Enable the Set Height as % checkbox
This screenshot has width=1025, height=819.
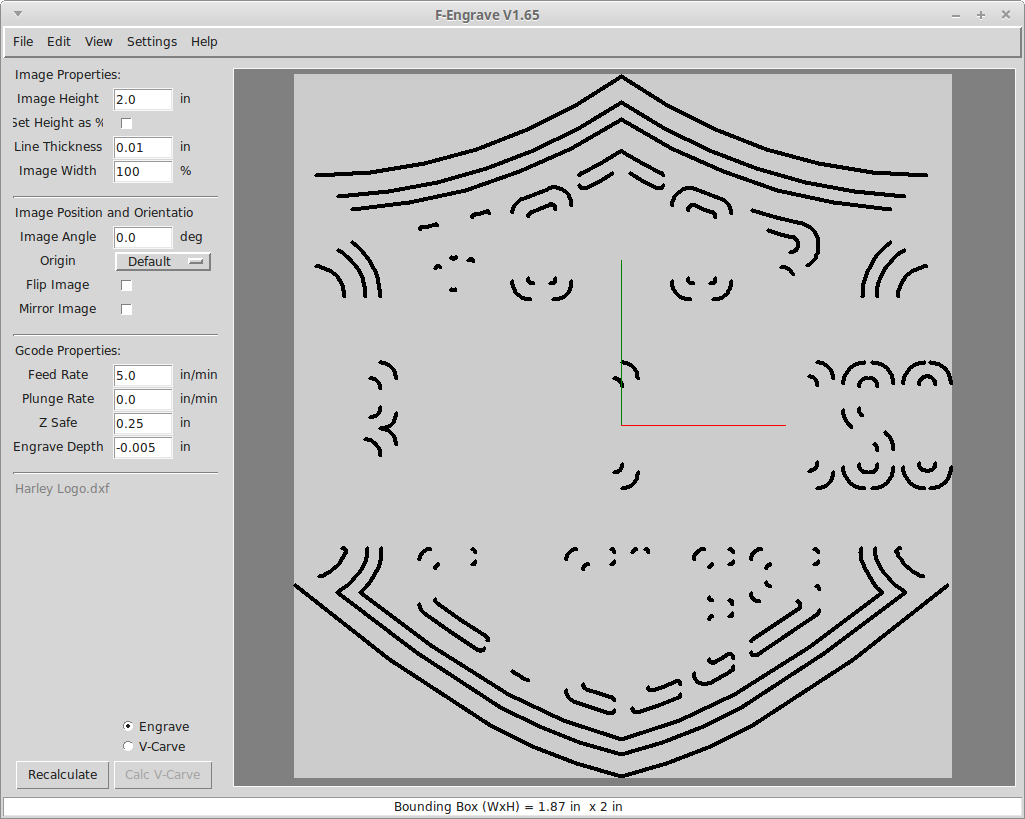(127, 123)
